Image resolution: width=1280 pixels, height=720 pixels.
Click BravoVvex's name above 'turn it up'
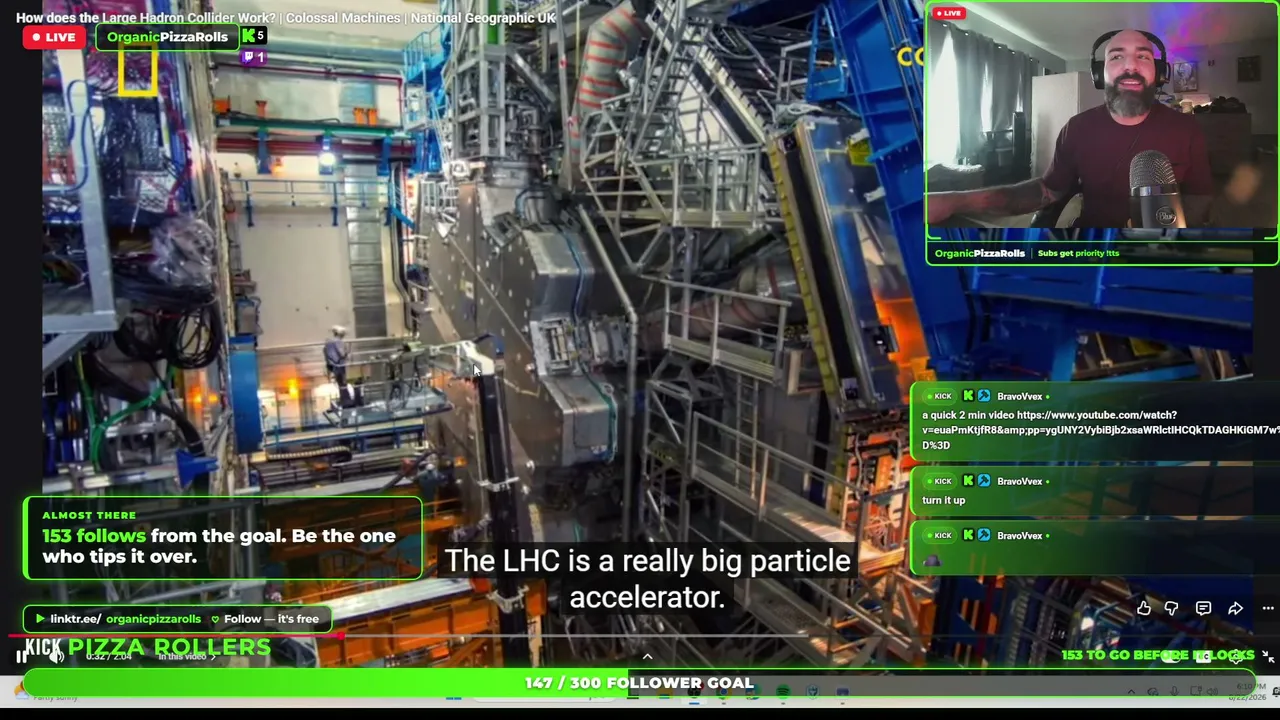1020,481
